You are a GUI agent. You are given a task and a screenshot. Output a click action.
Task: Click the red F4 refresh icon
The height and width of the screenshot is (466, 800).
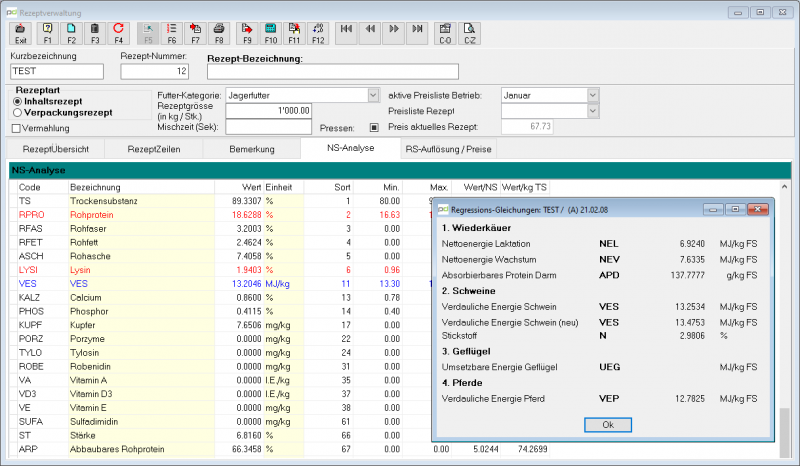pos(118,34)
